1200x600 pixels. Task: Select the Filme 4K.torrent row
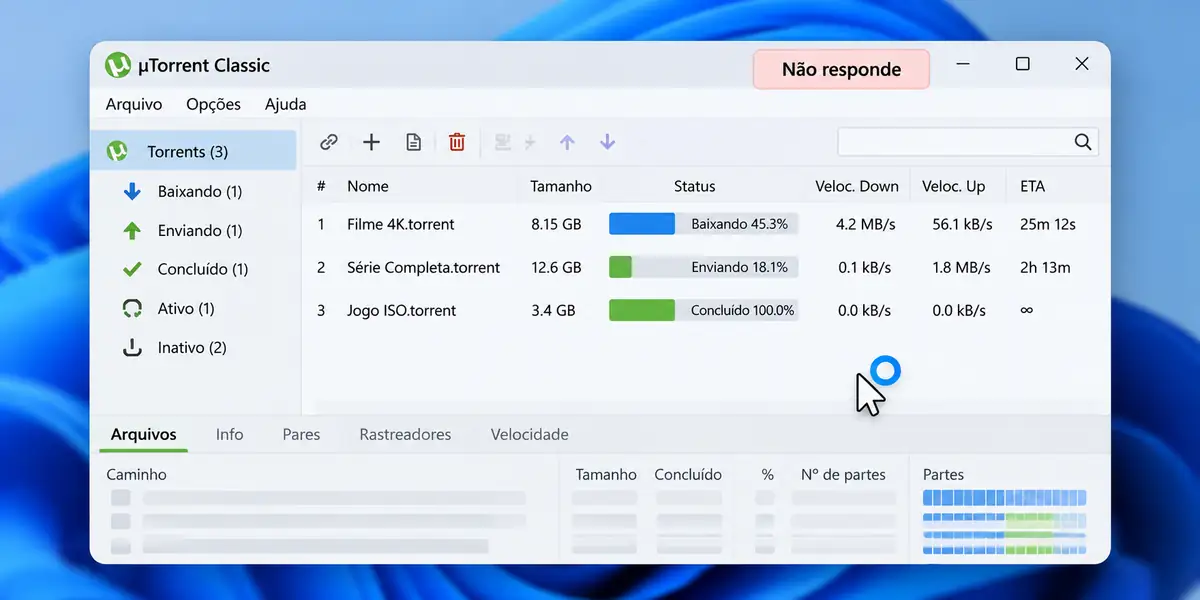(x=706, y=224)
